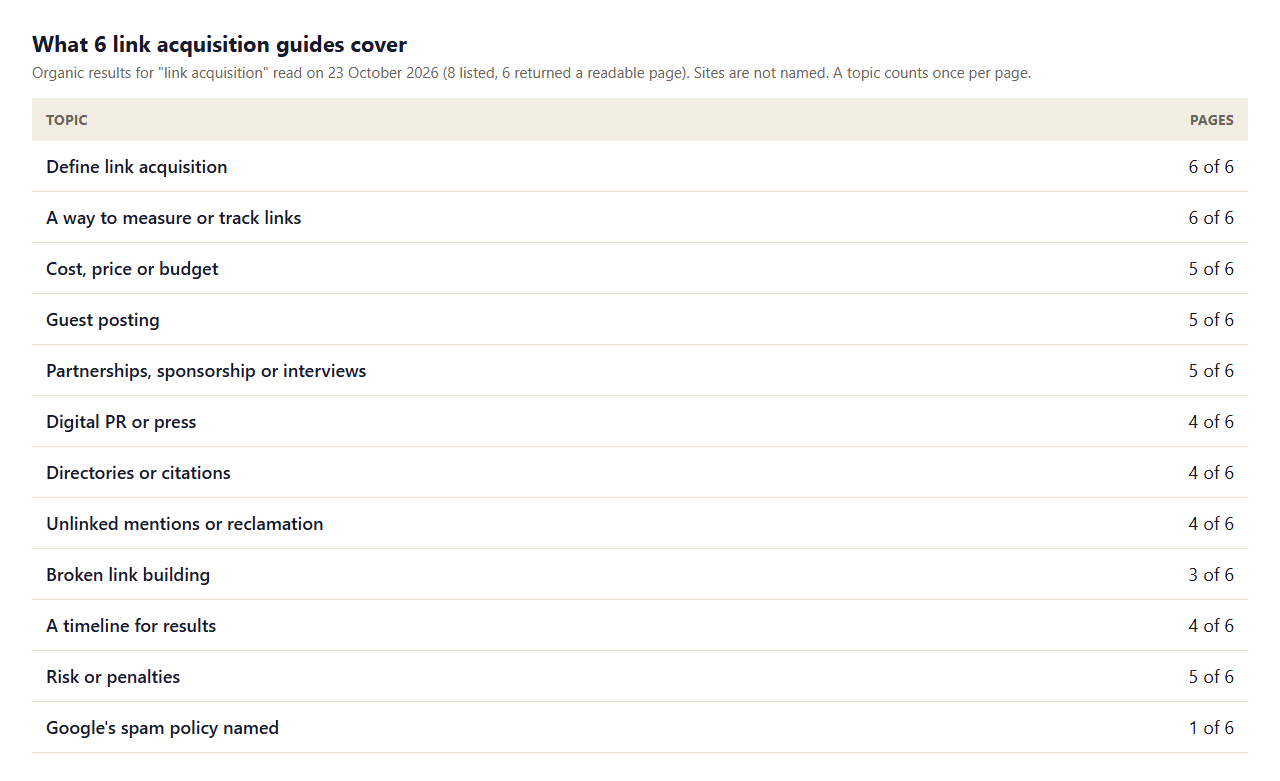The width and height of the screenshot is (1280, 781).
Task: Click the page count in the A timeline for results row
Action: (x=1211, y=626)
